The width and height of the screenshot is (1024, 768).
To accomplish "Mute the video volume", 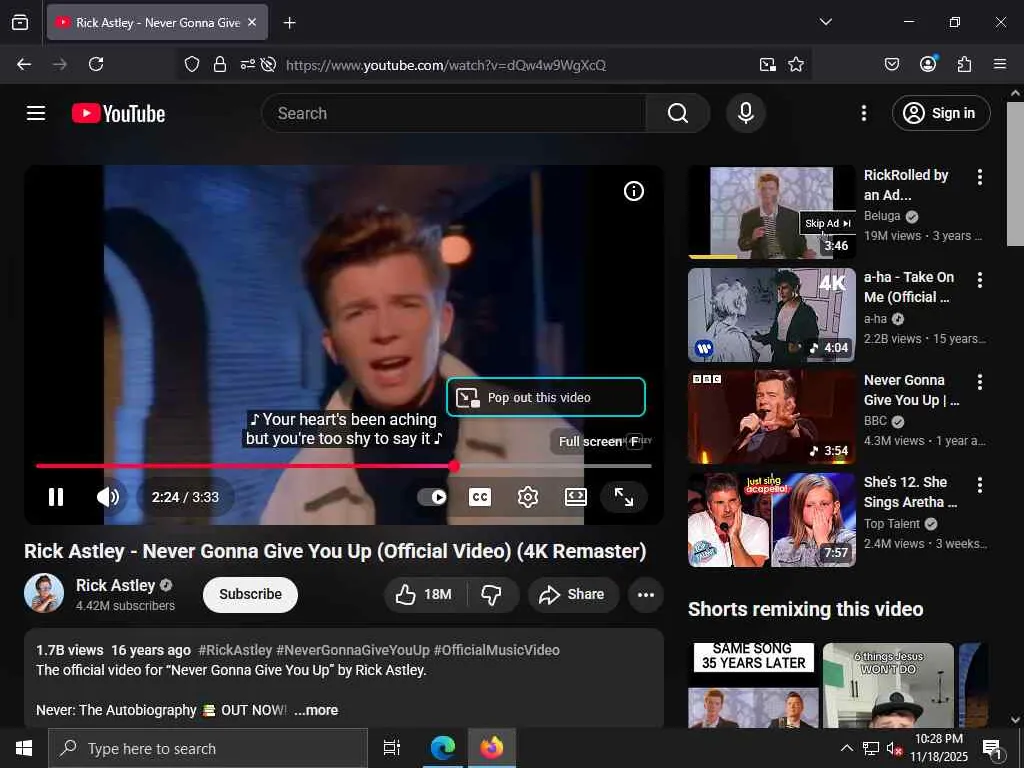I will pos(108,497).
